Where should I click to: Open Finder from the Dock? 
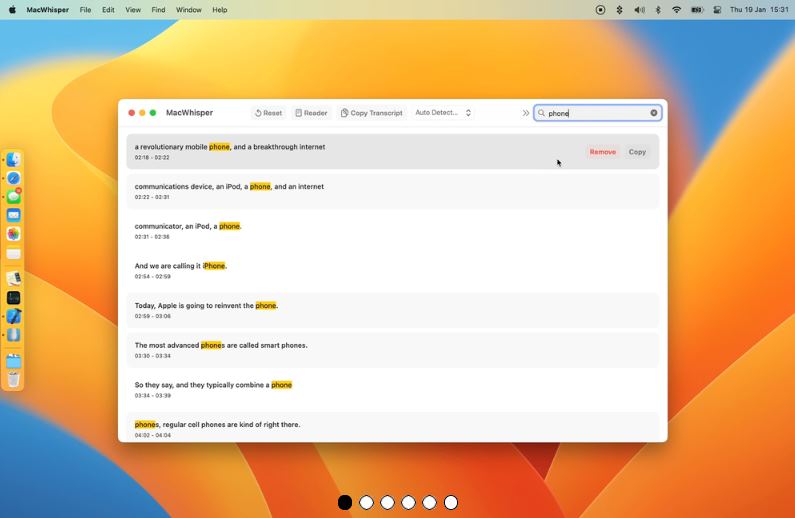(x=13, y=160)
